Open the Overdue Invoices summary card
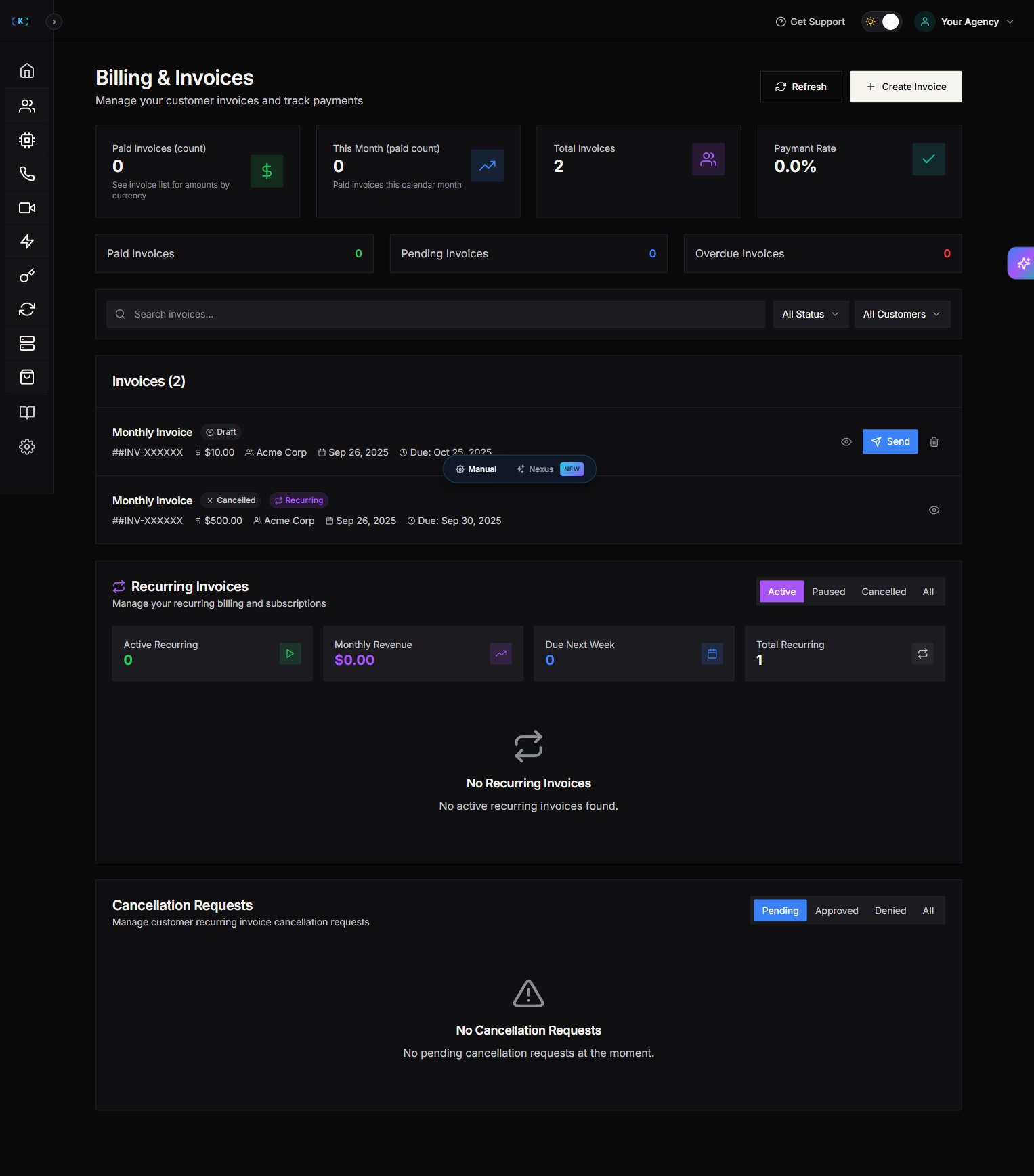 pos(823,253)
